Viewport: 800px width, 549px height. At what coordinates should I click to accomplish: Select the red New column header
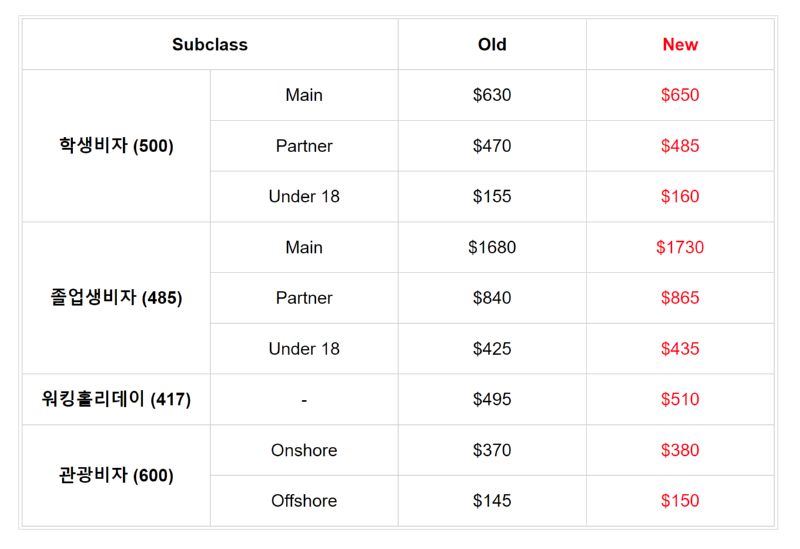tap(680, 44)
